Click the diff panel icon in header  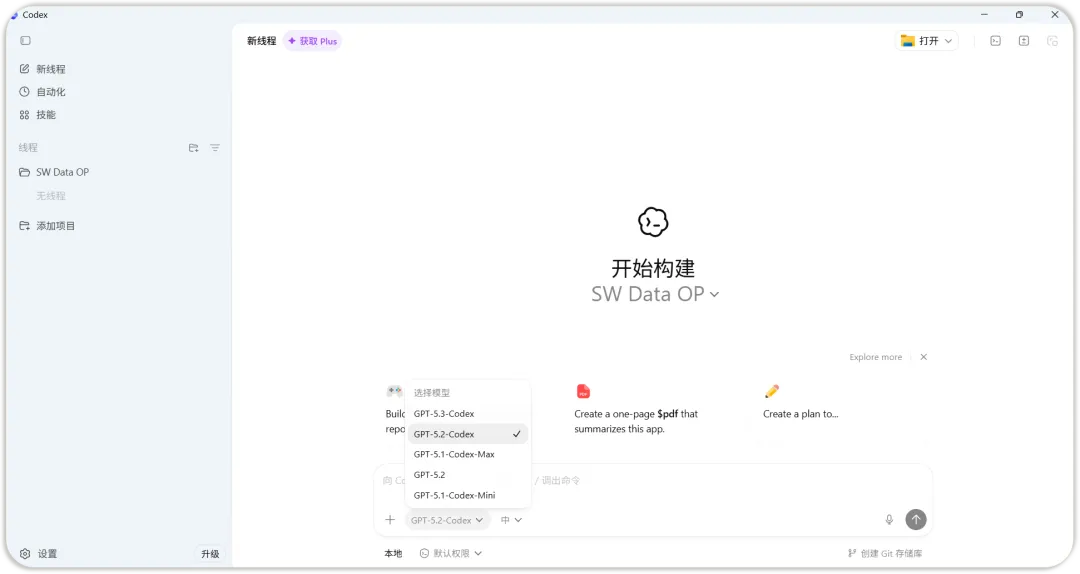pos(1024,41)
